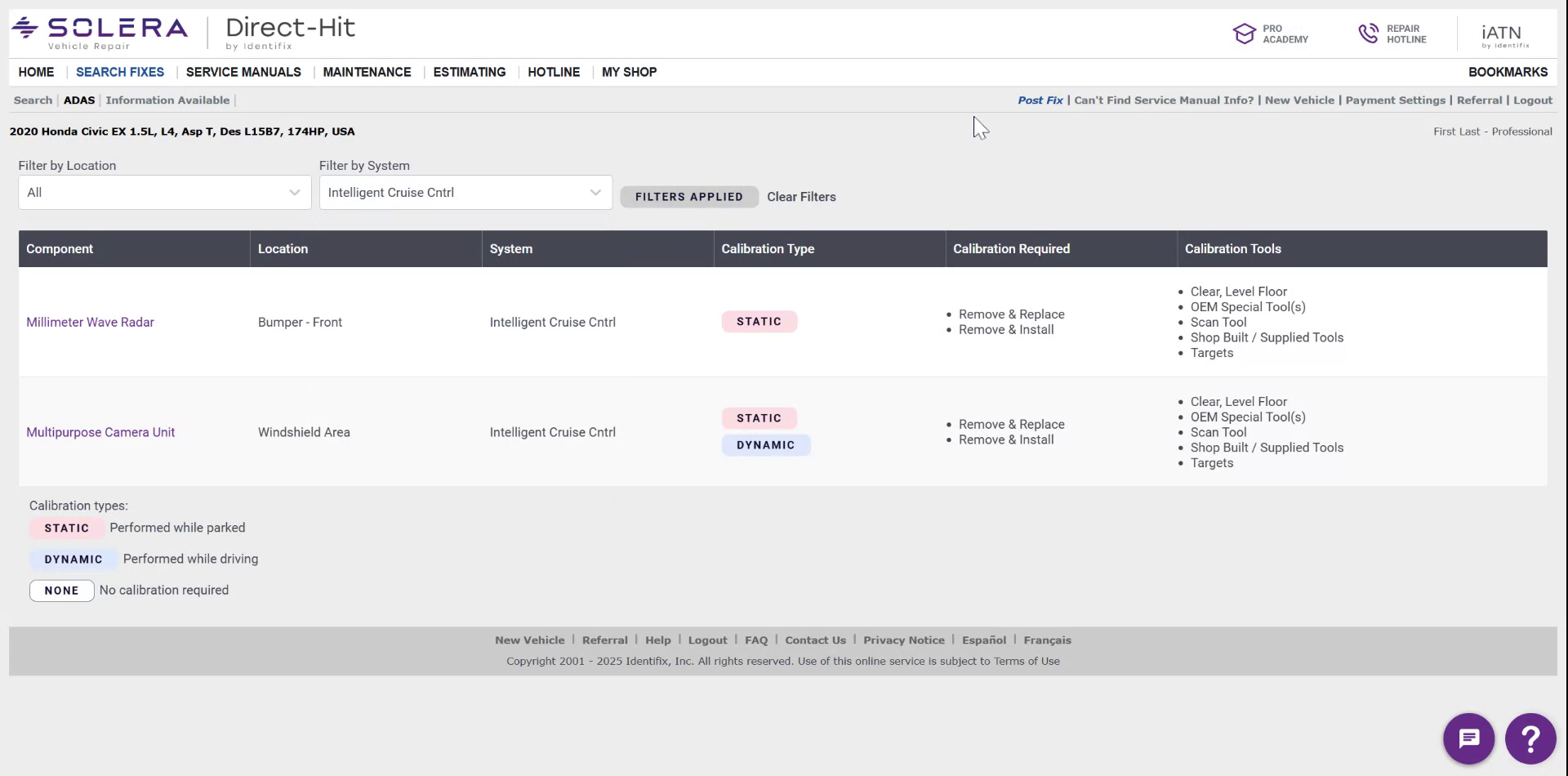Open the Information Available tab

167,100
